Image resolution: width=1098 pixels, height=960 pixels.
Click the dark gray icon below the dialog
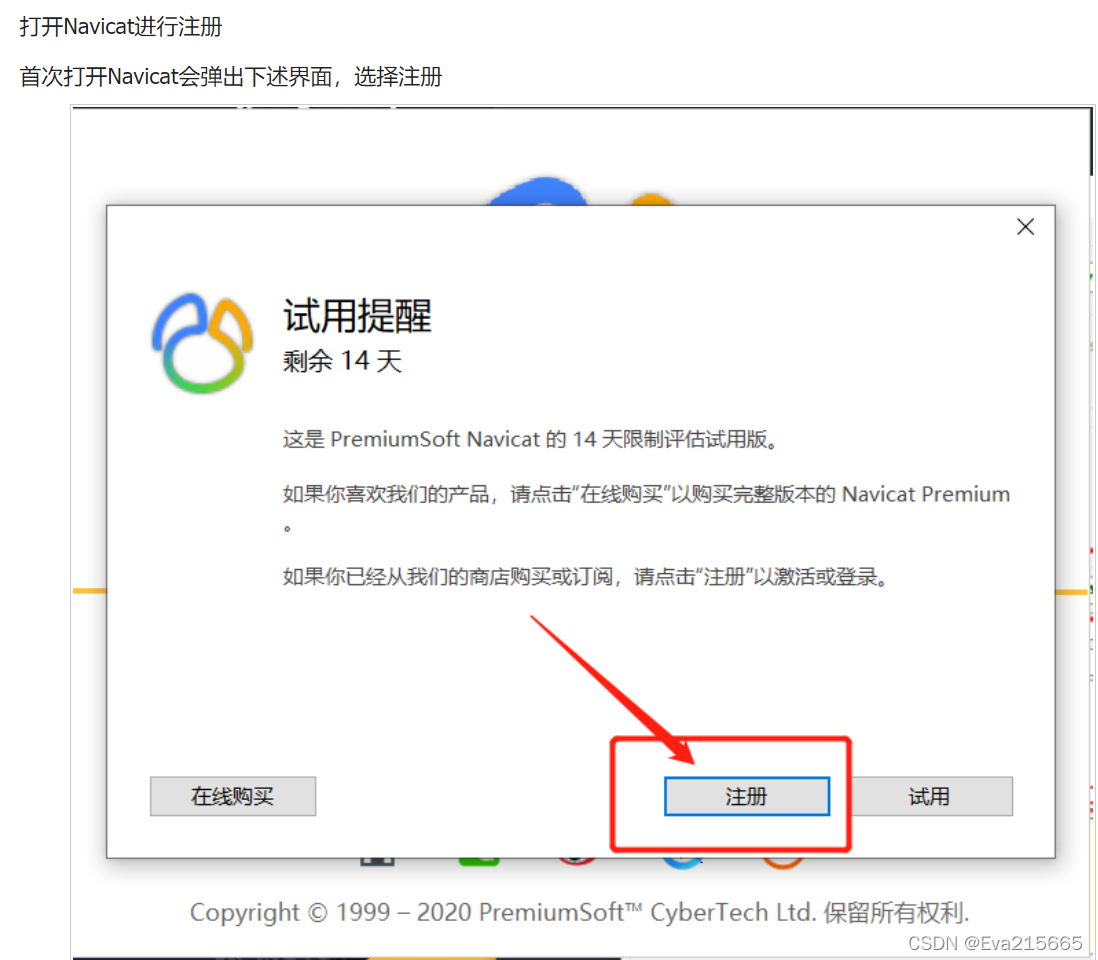coord(377,862)
